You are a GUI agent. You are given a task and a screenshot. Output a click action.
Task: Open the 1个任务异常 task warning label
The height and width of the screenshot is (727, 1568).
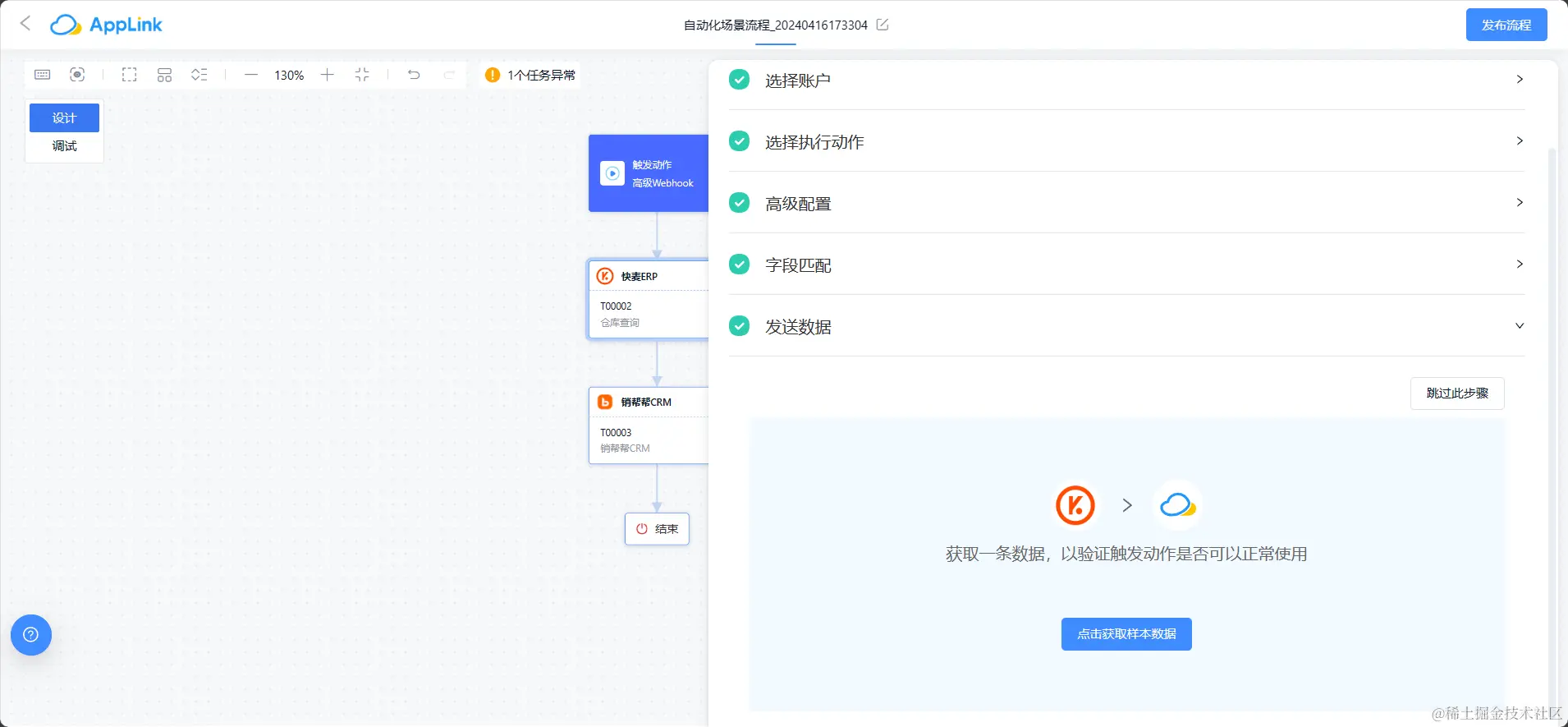(x=541, y=75)
